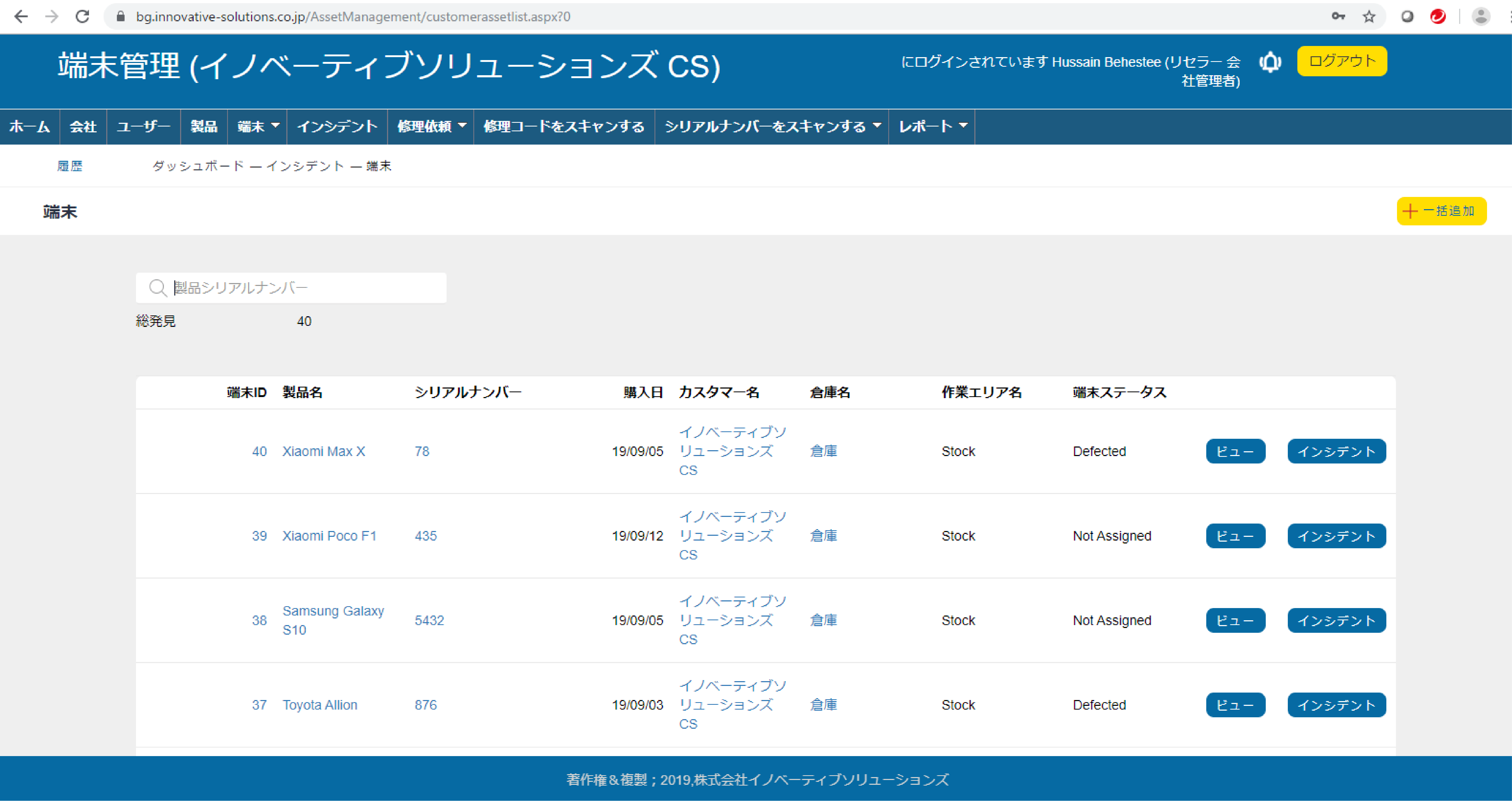Click ビュー button for Xiaomi Poco F1
Screen dimensions: 1512x801
tap(1235, 536)
